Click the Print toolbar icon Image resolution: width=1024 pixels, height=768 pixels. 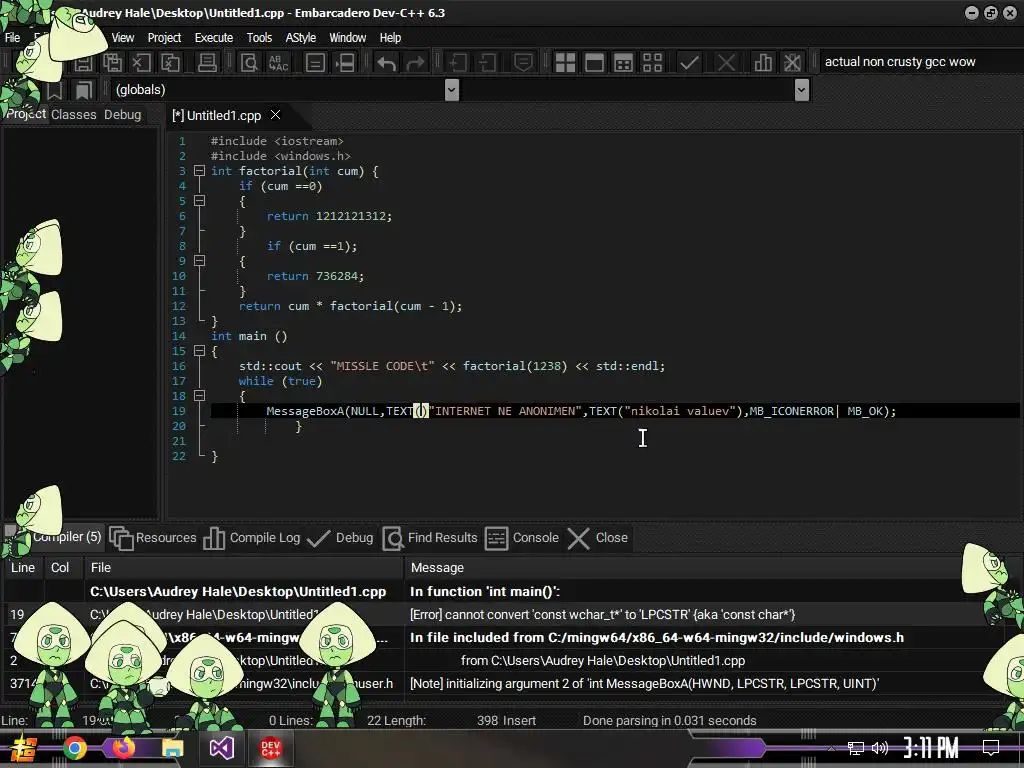pyautogui.click(x=207, y=63)
